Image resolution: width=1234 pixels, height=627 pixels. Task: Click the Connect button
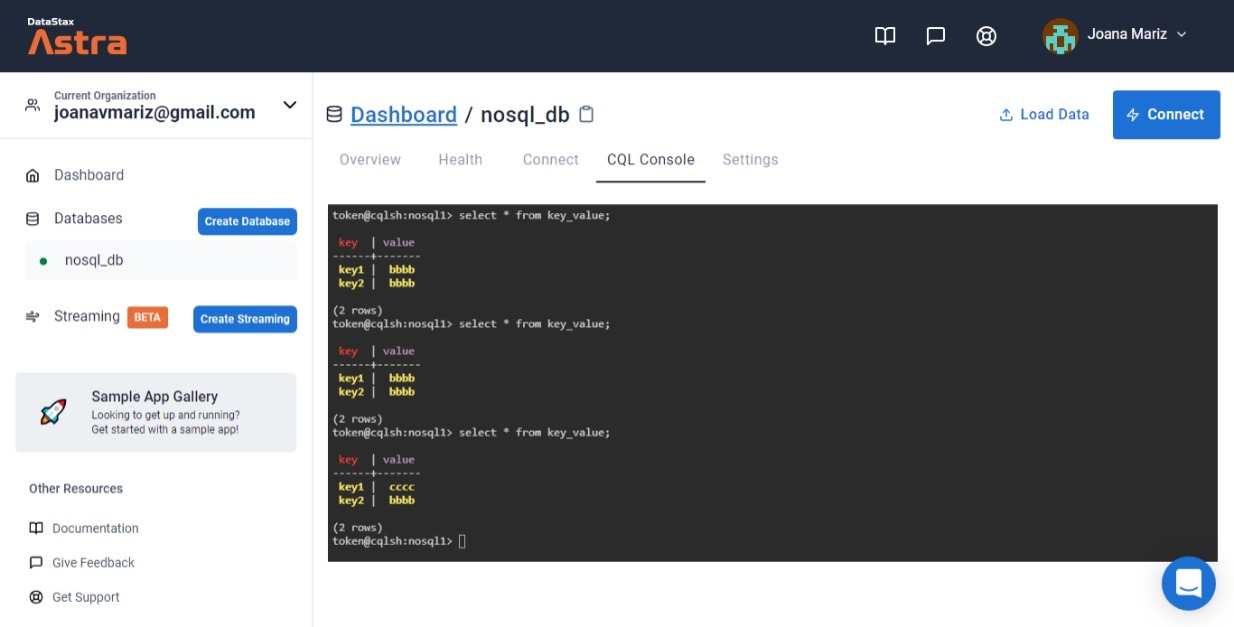click(1166, 114)
